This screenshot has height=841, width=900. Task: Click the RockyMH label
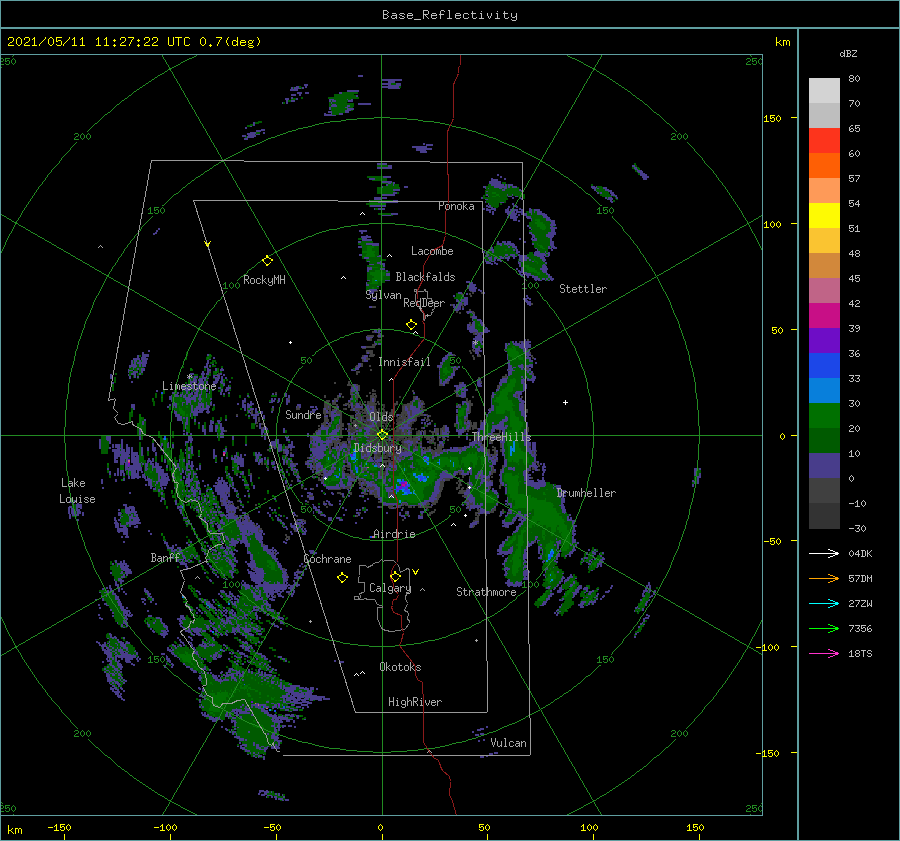coord(264,280)
